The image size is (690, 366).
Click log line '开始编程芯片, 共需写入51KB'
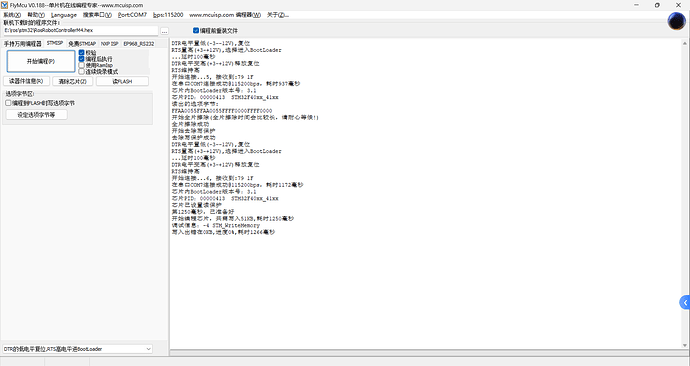point(233,218)
